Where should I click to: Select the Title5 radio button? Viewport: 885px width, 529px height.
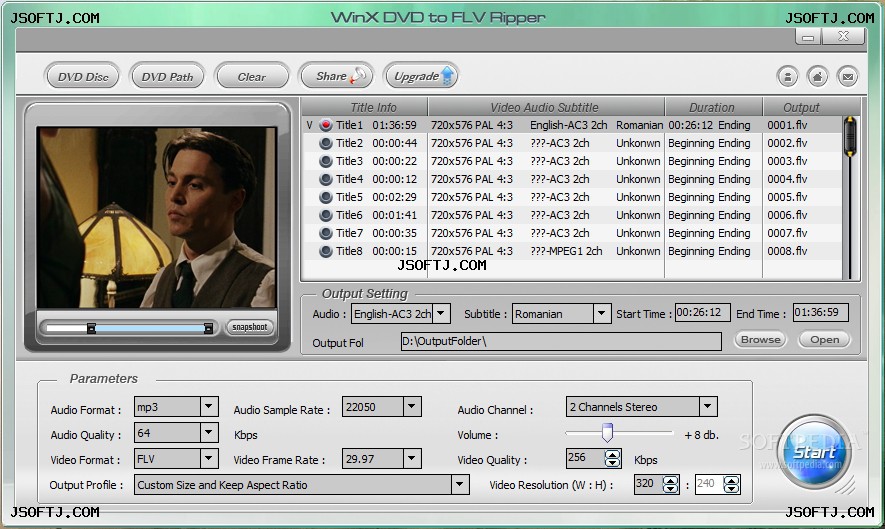[326, 197]
